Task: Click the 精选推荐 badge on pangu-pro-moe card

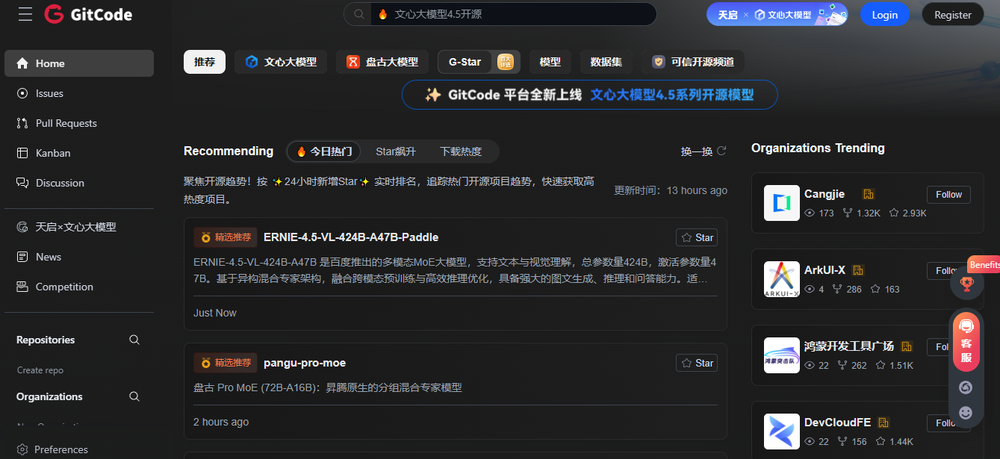Action: click(225, 363)
